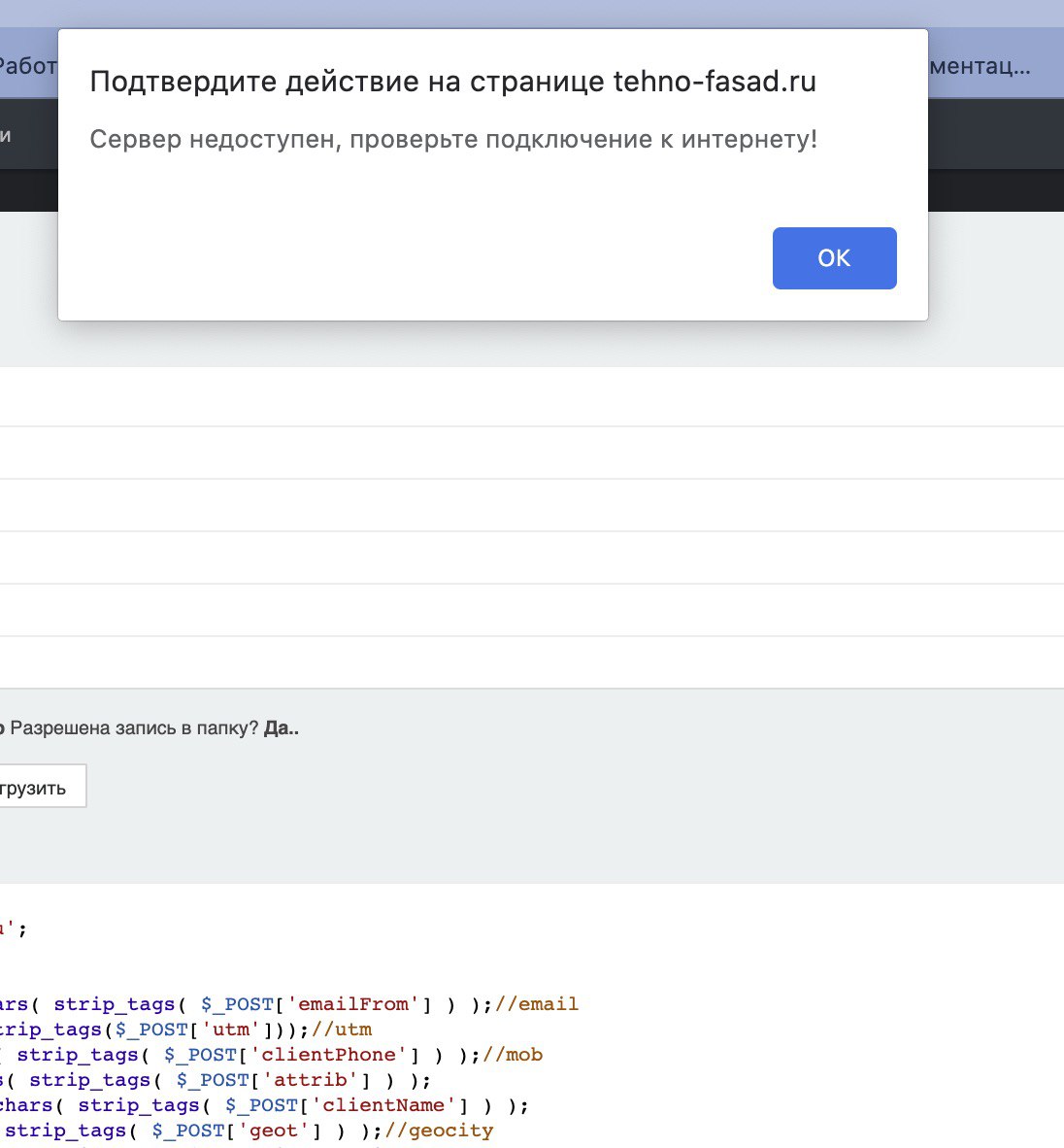
Task: Click code line containing $_POST['attrib']
Action: tap(216, 1080)
